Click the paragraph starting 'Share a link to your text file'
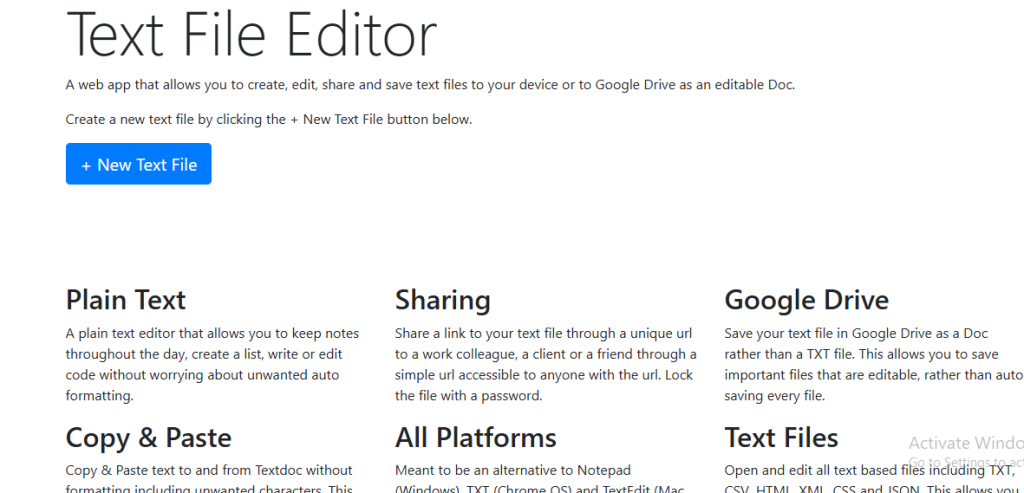 [546, 364]
